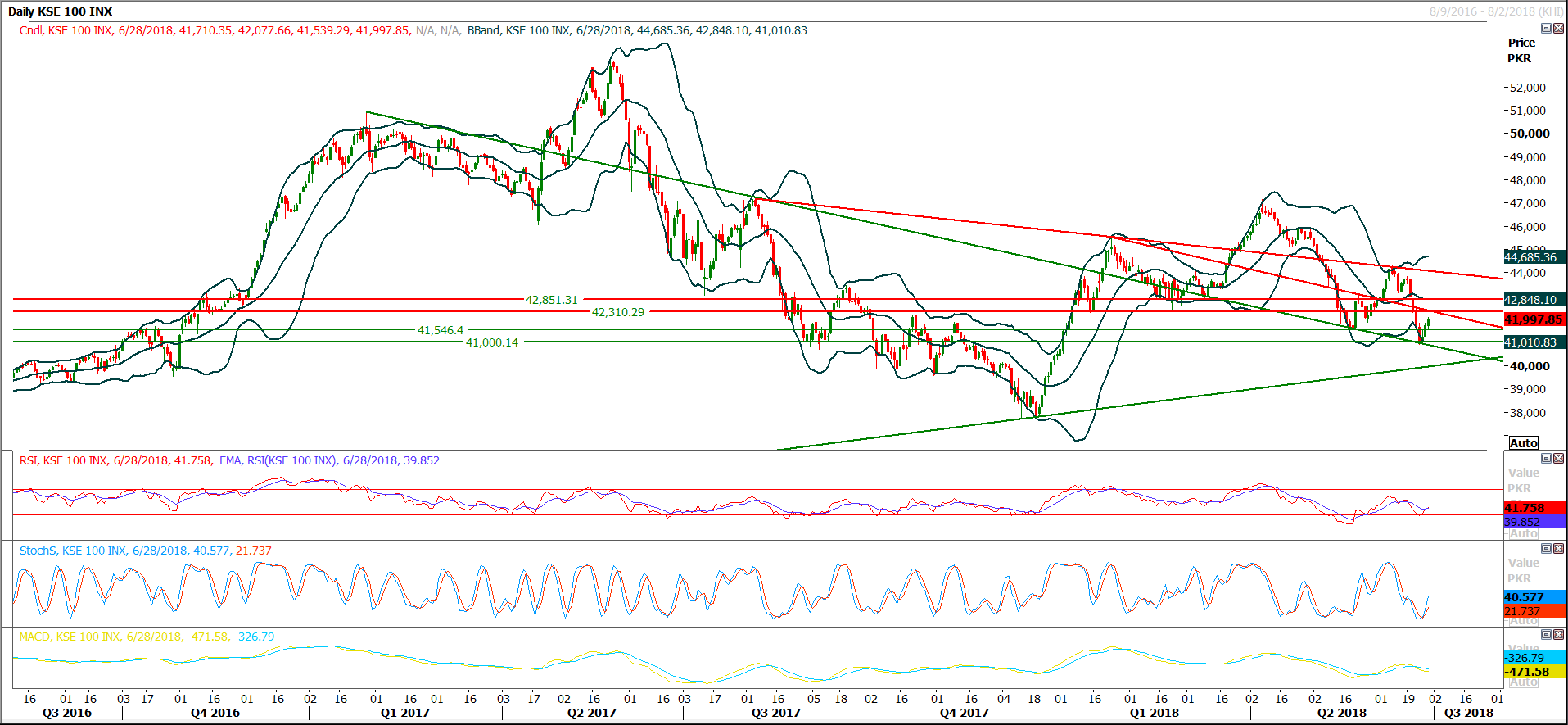Select the StochS KSE 100 INX legend text
This screenshot has width=1568, height=725.
point(146,551)
